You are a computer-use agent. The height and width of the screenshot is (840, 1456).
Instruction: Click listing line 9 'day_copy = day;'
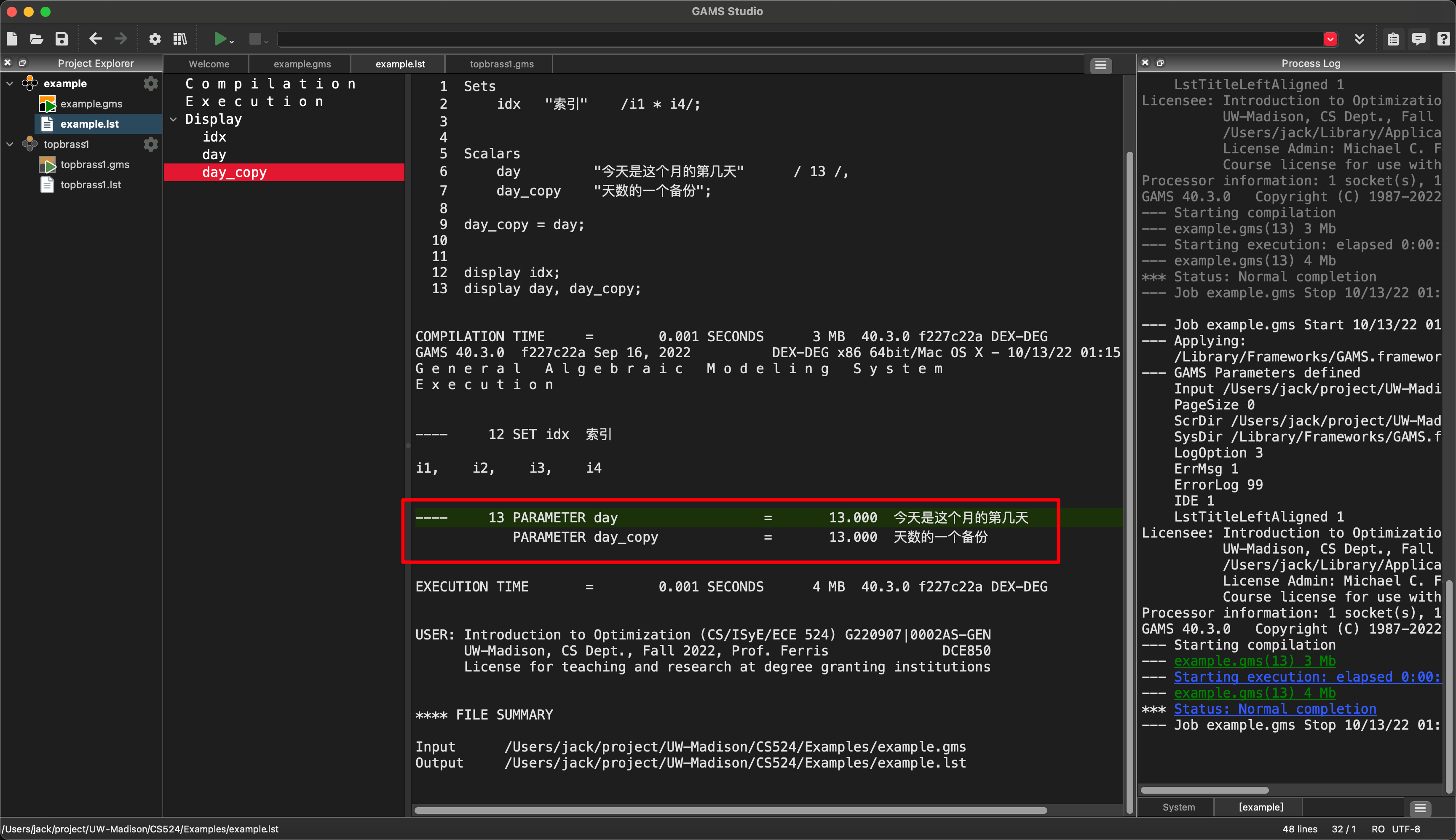(x=524, y=225)
